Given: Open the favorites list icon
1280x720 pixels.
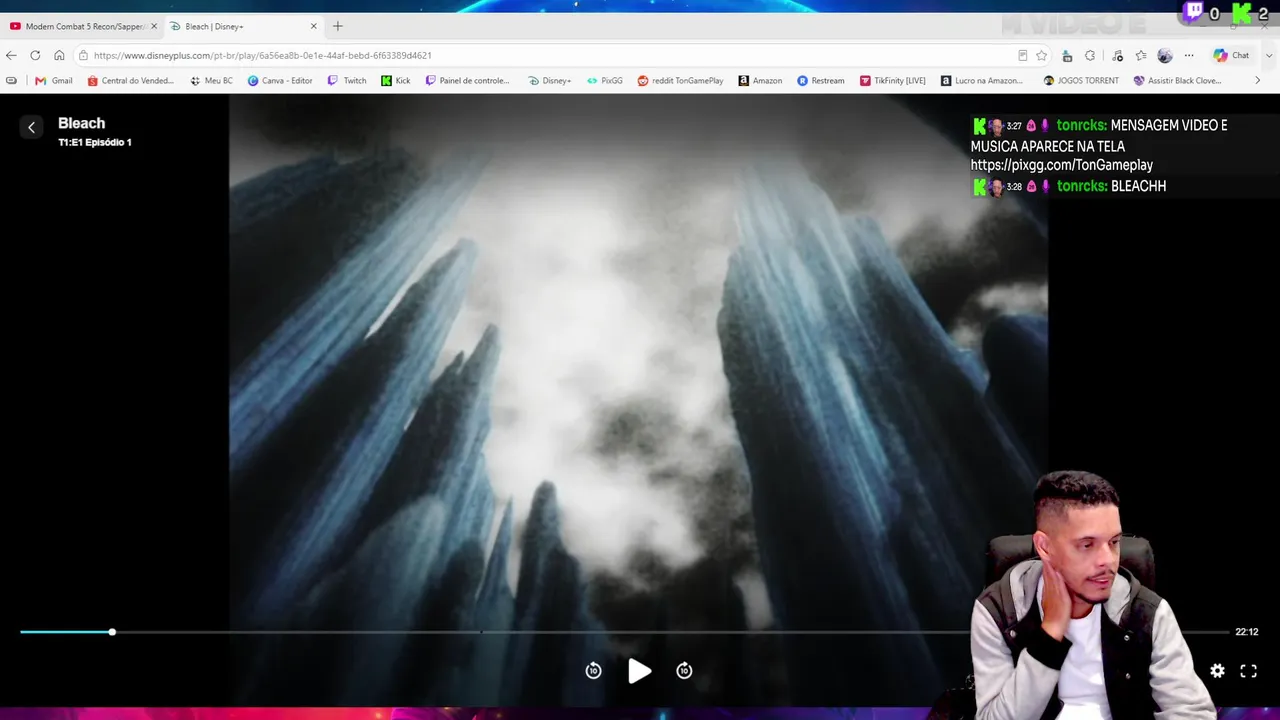Looking at the screenshot, I should pos(1141,55).
